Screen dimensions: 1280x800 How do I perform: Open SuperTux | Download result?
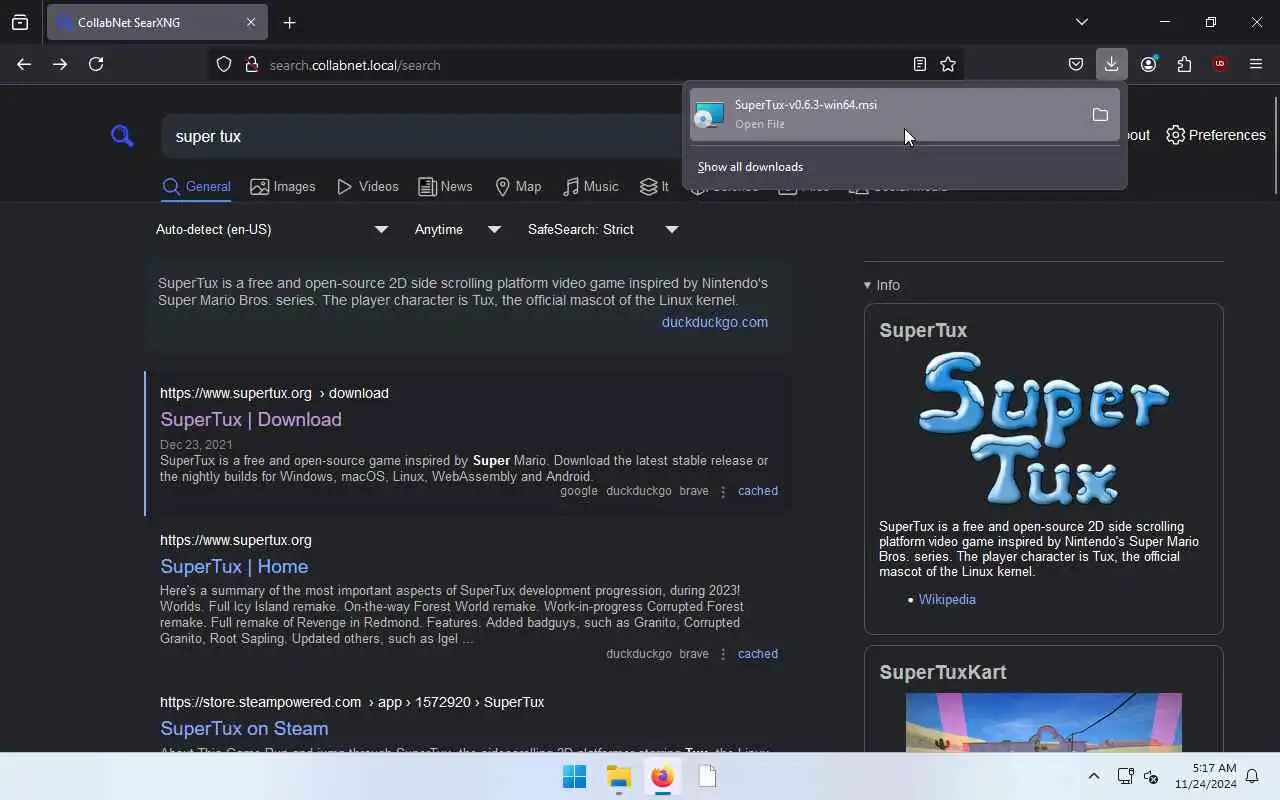pos(251,419)
